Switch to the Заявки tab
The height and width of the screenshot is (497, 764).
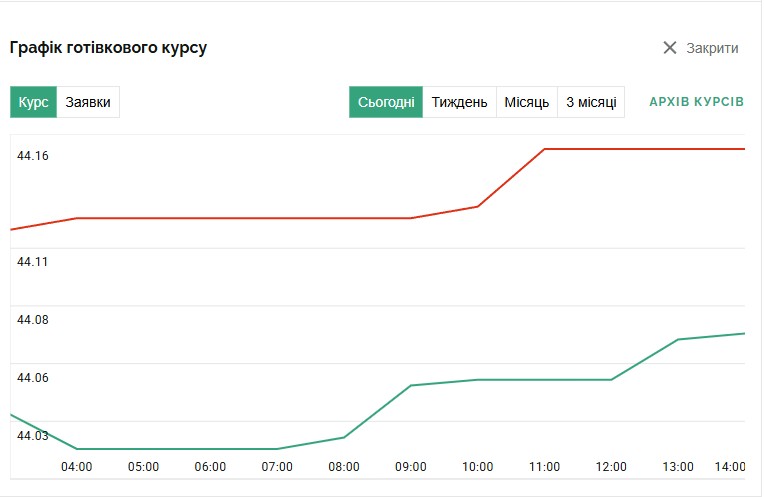(88, 102)
